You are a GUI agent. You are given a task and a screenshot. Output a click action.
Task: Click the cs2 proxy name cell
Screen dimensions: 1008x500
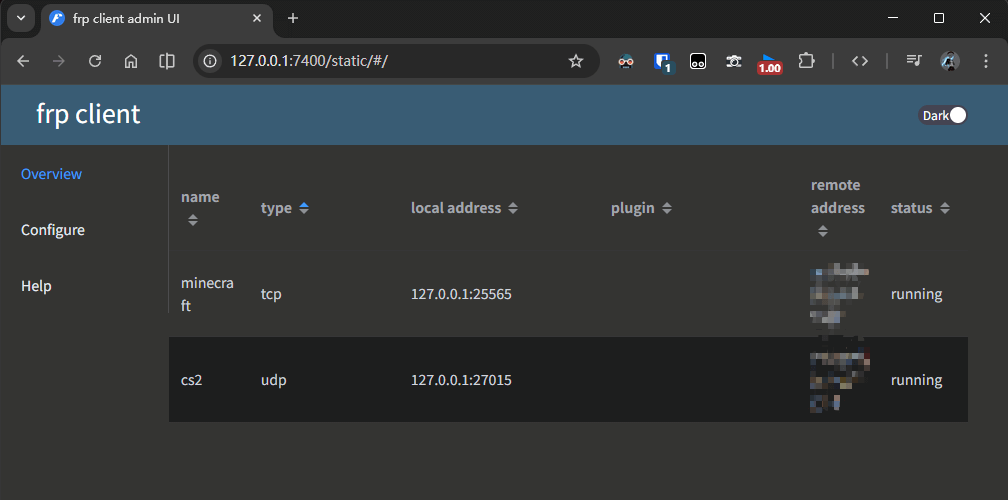click(192, 380)
